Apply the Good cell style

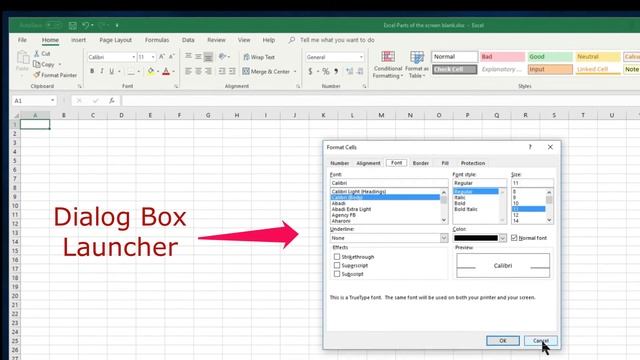click(x=550, y=57)
